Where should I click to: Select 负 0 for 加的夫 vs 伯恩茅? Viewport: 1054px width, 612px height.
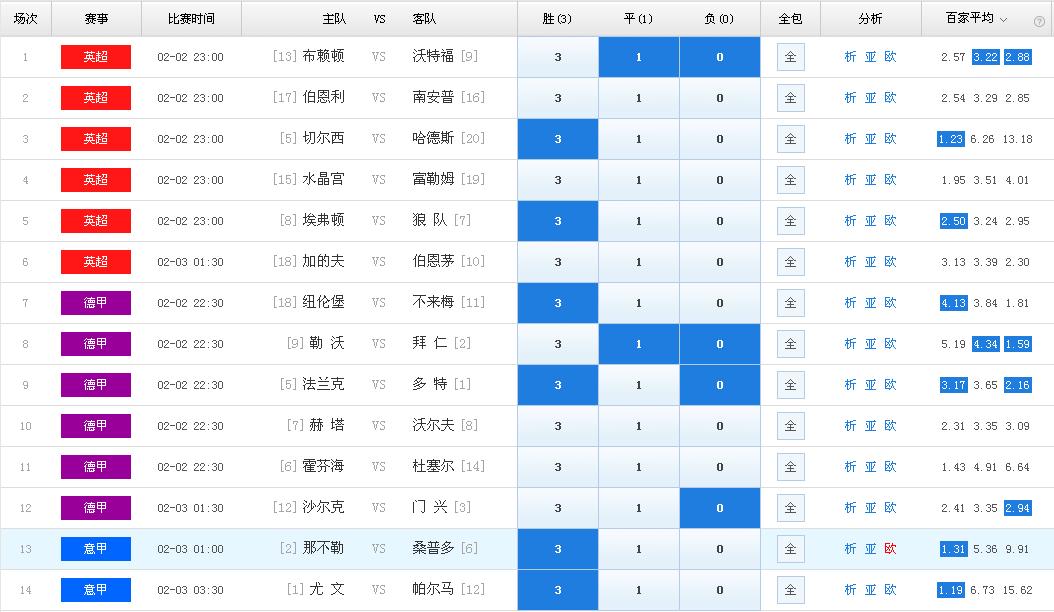(x=720, y=262)
